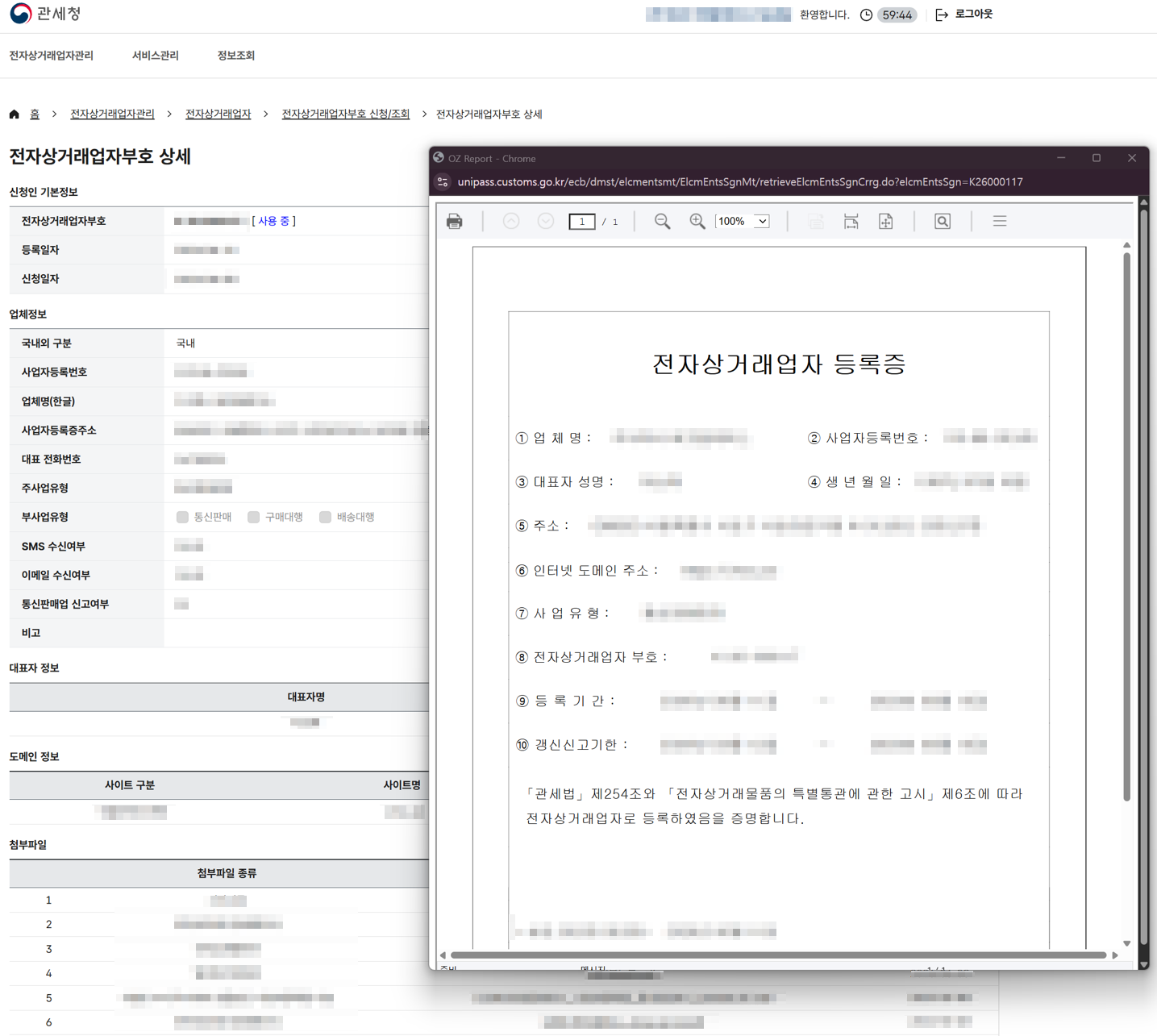Click the ⑧ 전자상거래업자 부호 label in certificate

coord(592,657)
